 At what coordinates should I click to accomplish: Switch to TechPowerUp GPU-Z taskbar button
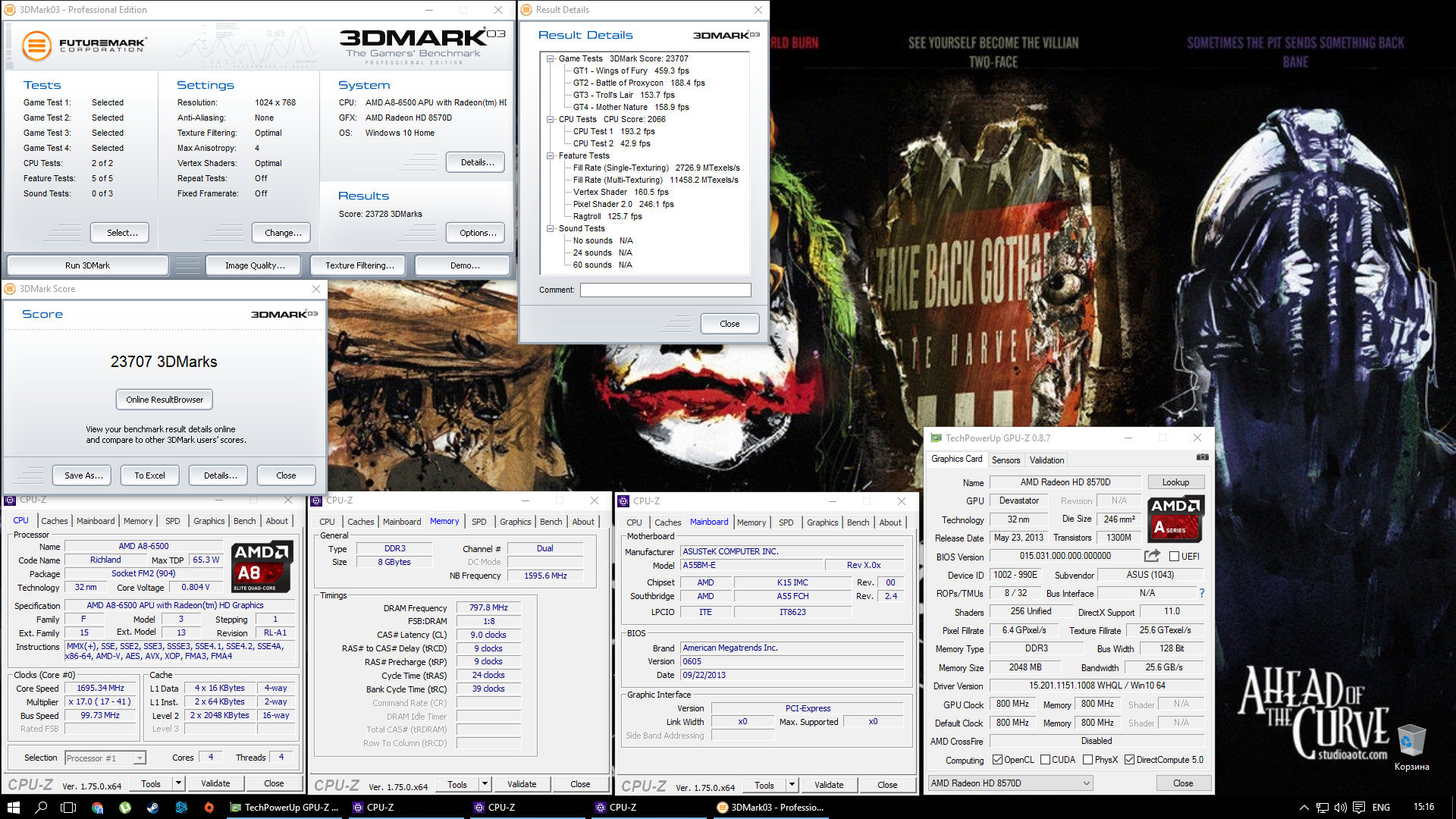(x=285, y=808)
